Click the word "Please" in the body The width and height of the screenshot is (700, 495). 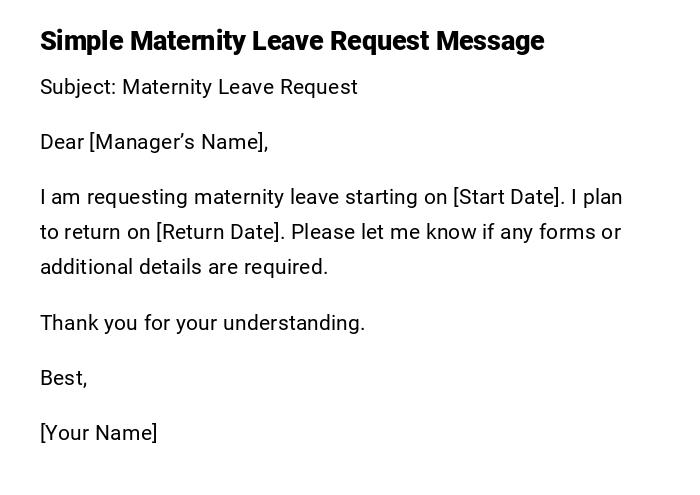click(323, 232)
